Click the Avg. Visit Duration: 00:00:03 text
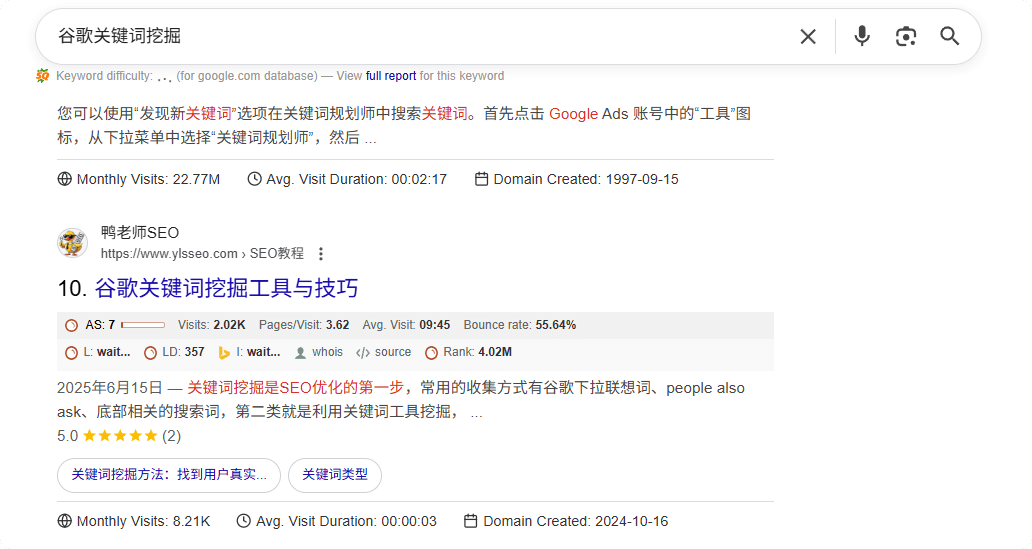 [x=346, y=521]
